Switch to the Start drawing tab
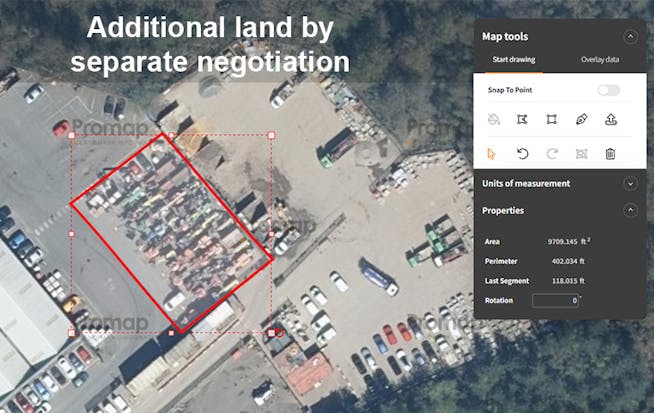This screenshot has width=654, height=413. [514, 60]
